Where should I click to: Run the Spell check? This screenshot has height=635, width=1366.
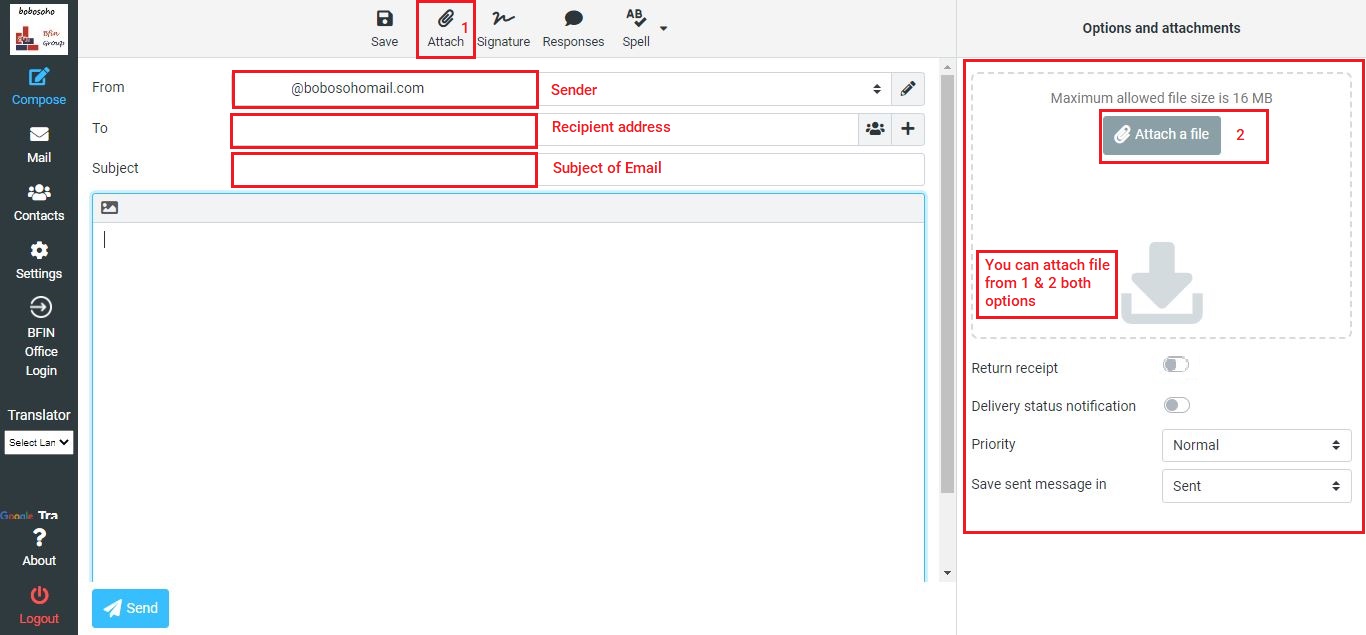click(x=635, y=28)
